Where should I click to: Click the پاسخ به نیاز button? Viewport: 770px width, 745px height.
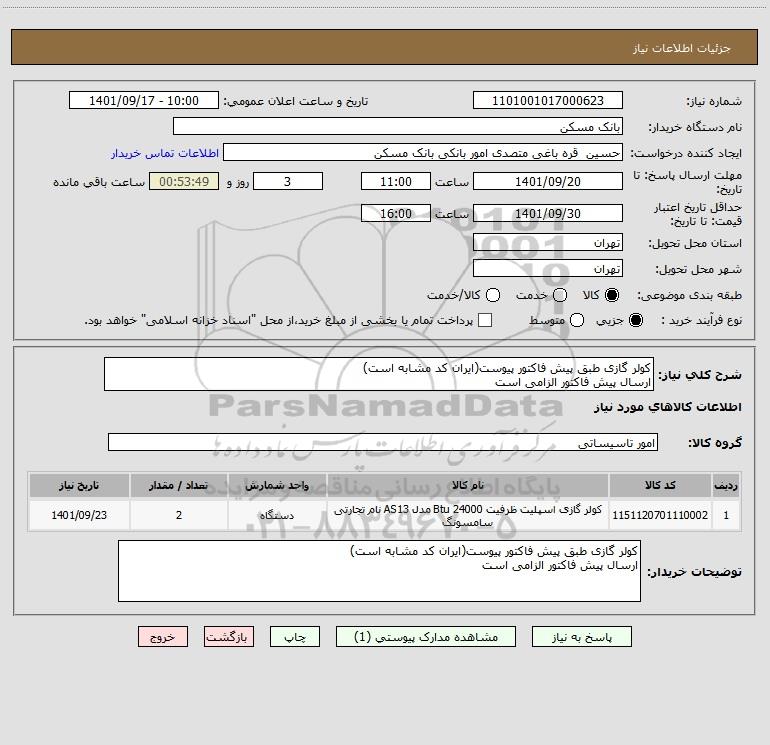pyautogui.click(x=581, y=636)
